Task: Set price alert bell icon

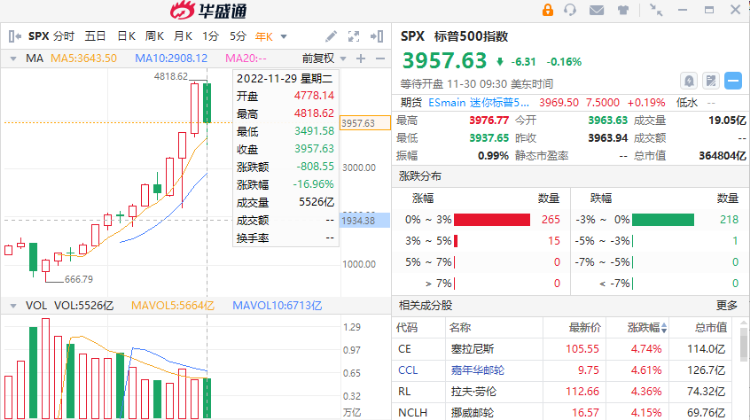Action: click(x=689, y=81)
